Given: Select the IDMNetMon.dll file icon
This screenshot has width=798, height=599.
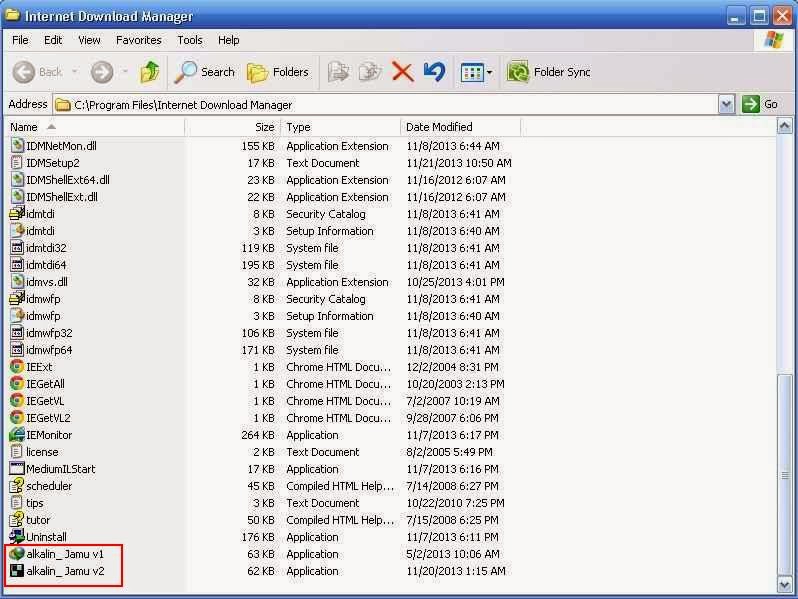Looking at the screenshot, I should coord(17,146).
